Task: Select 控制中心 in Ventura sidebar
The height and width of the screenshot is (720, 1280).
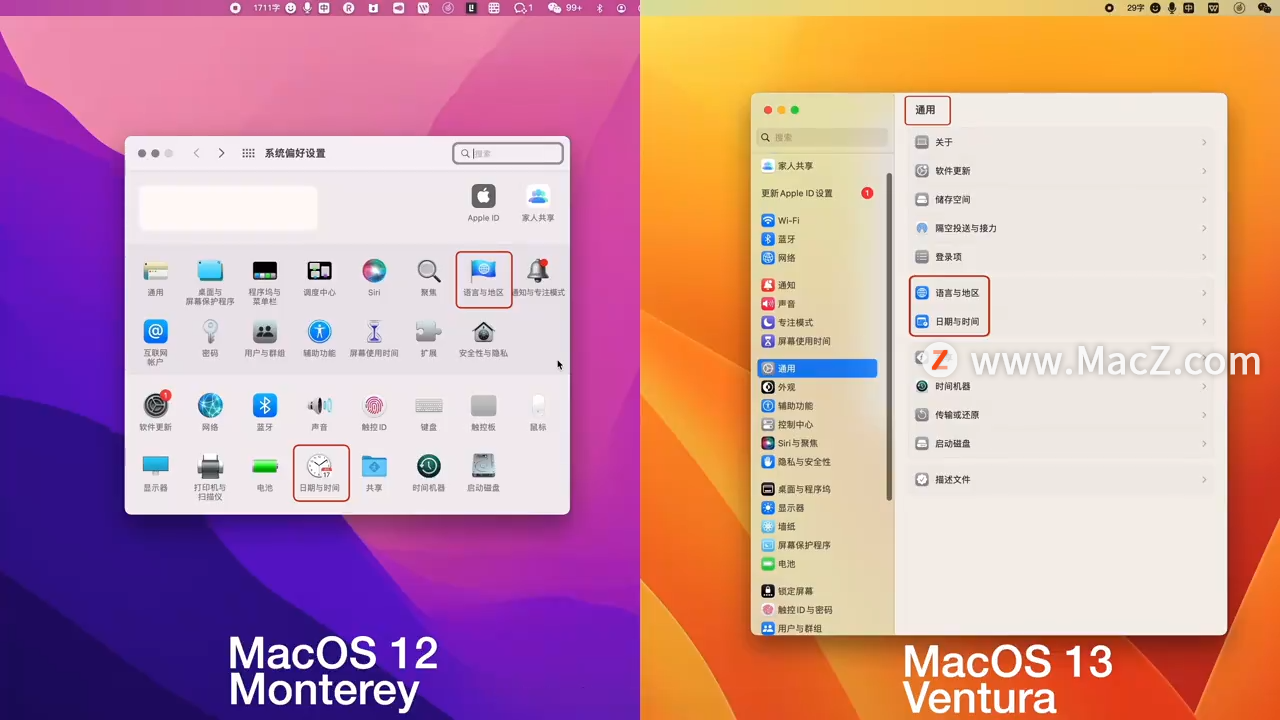Action: tap(788, 424)
